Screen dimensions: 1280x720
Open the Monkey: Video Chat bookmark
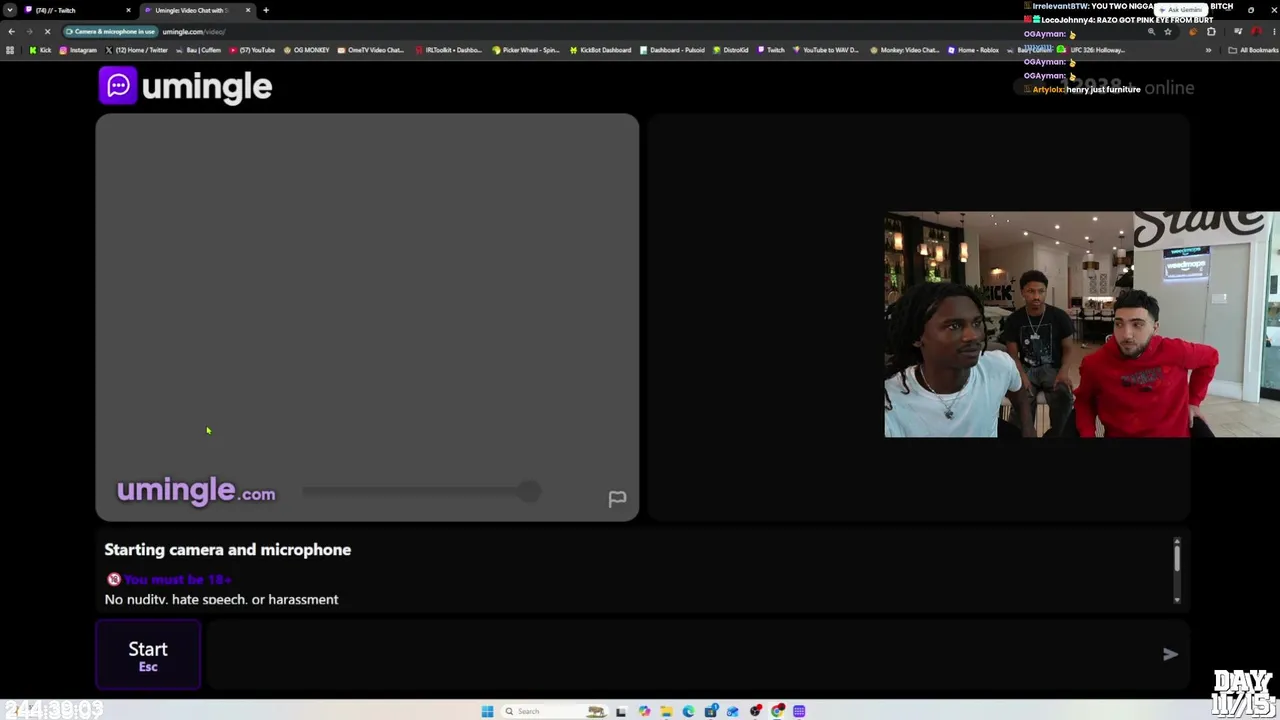pyautogui.click(x=905, y=50)
